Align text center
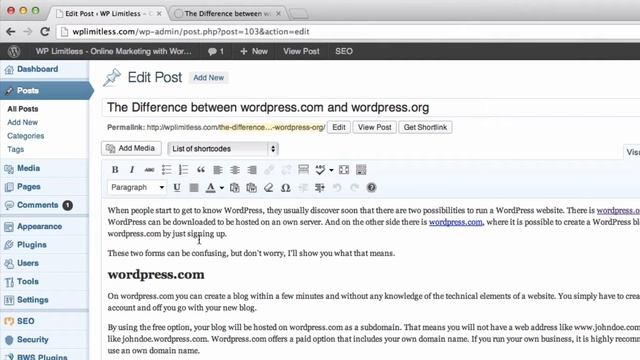Viewport: 640px width, 360px height. tap(235, 170)
